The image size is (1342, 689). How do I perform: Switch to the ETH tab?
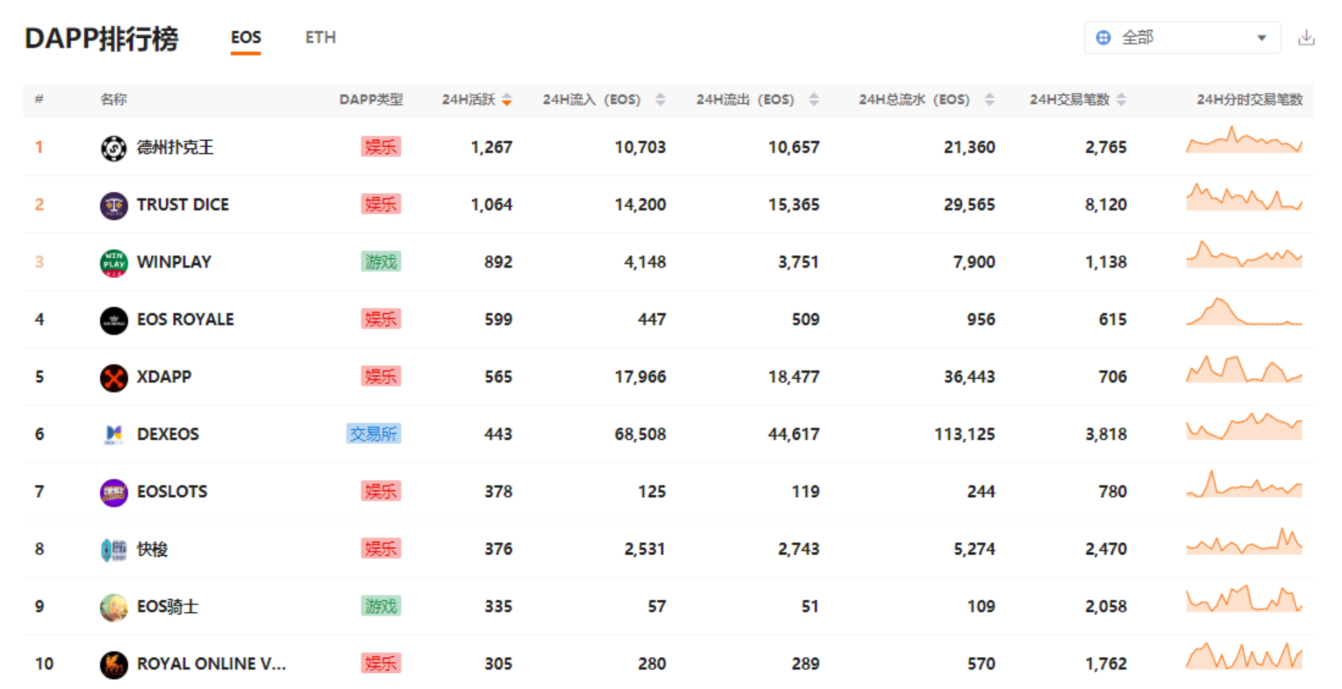click(320, 38)
